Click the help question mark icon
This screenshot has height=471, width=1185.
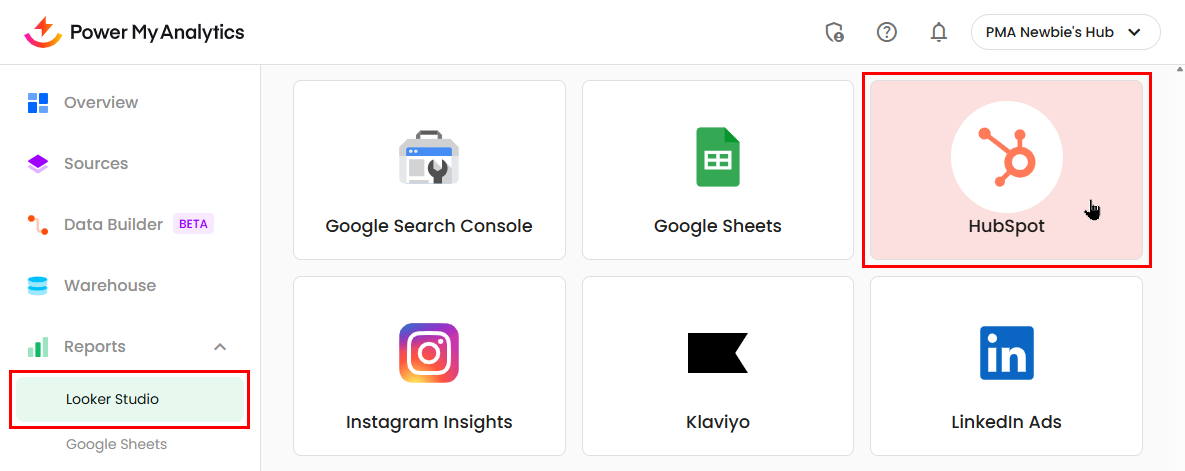tap(886, 32)
